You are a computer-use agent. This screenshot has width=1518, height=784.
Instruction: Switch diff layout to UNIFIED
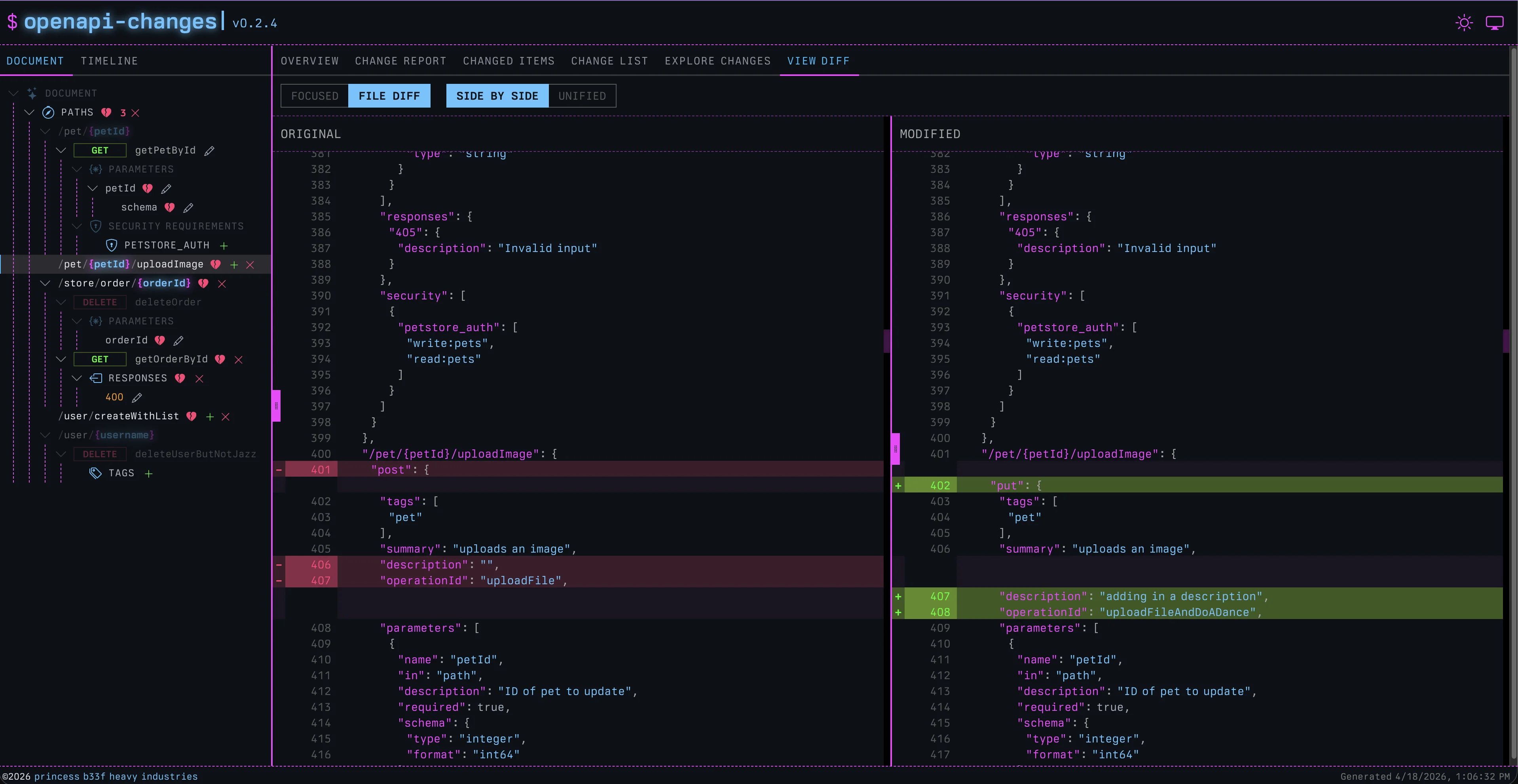tap(582, 96)
